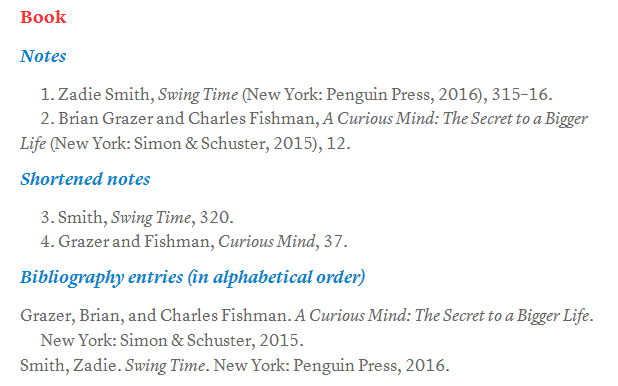Click Penguin Press, 2016 in bibliography
The height and width of the screenshot is (386, 618).
(x=369, y=365)
